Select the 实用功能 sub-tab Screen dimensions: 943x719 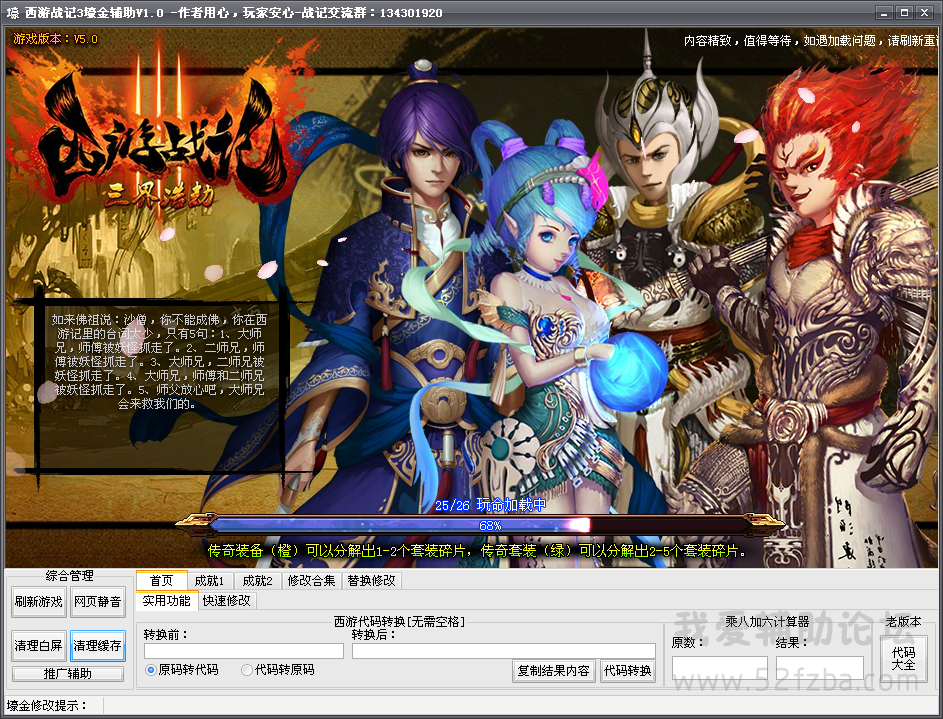167,601
